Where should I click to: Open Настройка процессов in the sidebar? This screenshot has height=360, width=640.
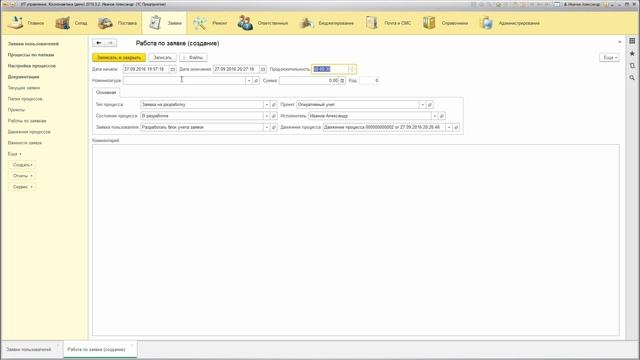[x=32, y=66]
